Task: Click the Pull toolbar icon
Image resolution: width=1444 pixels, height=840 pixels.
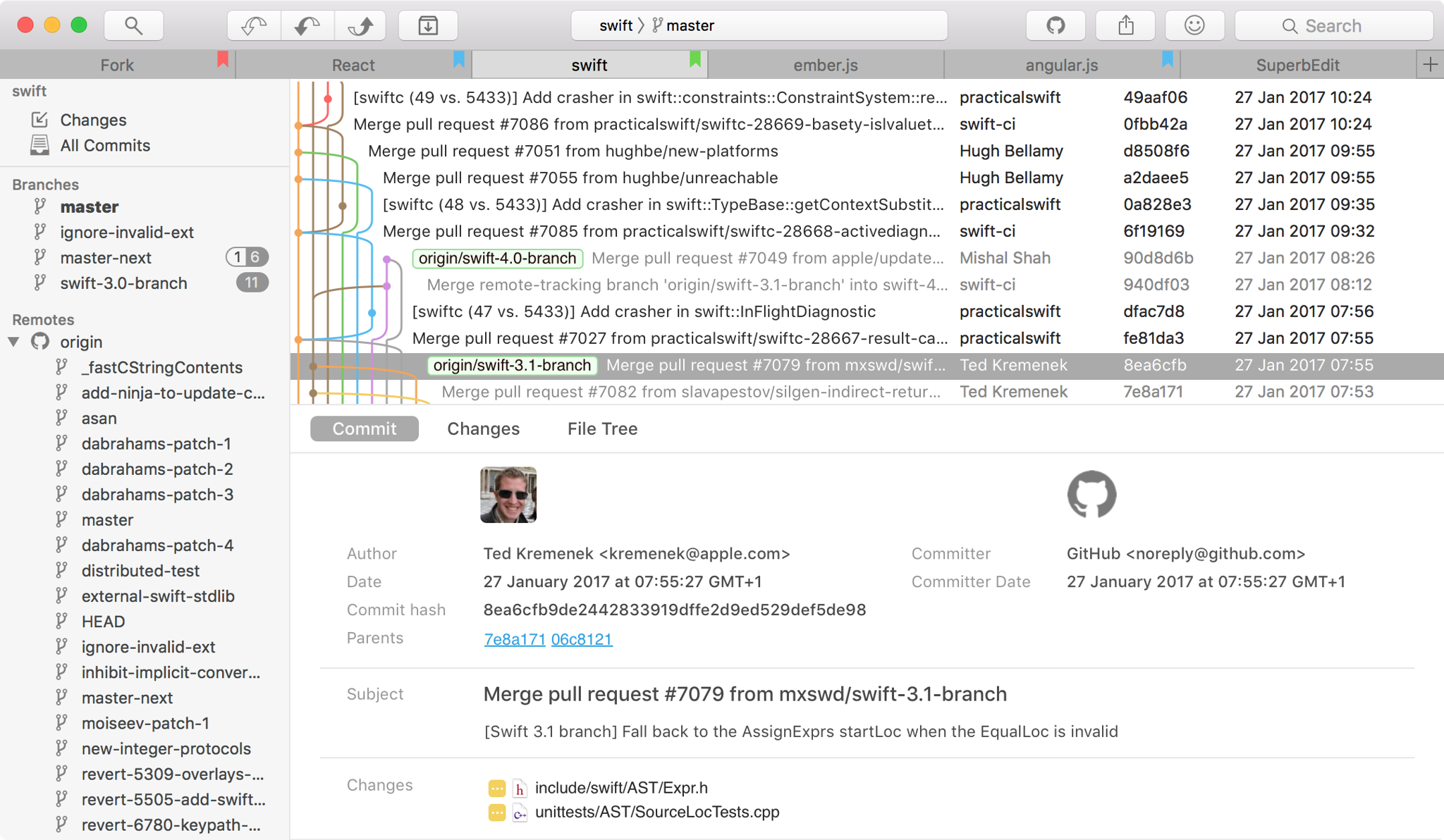Action: pyautogui.click(x=307, y=26)
